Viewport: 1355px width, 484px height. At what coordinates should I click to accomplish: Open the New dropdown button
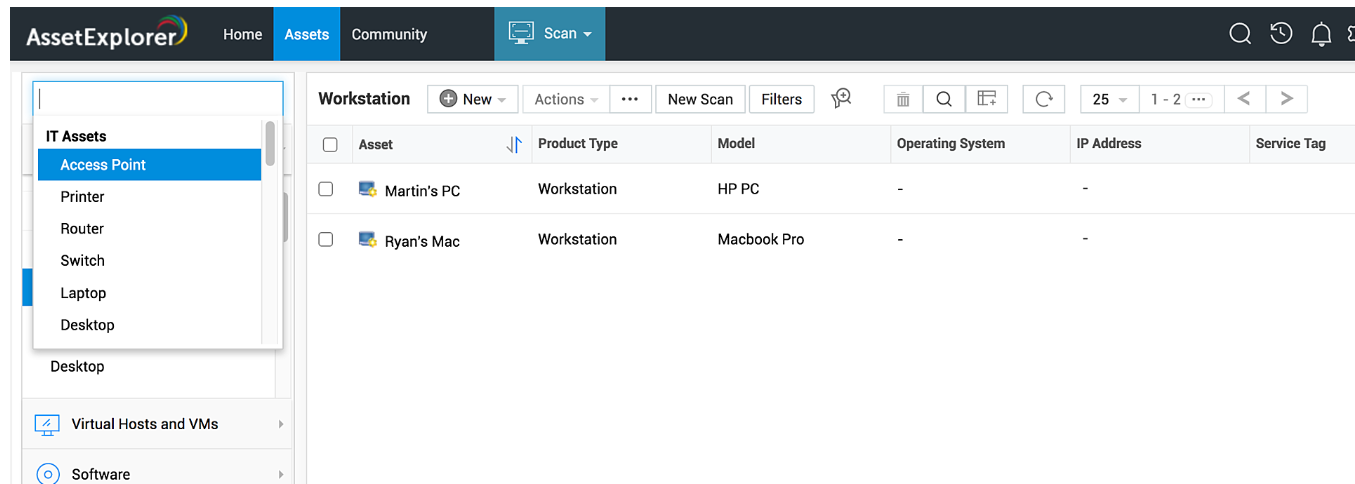click(472, 99)
